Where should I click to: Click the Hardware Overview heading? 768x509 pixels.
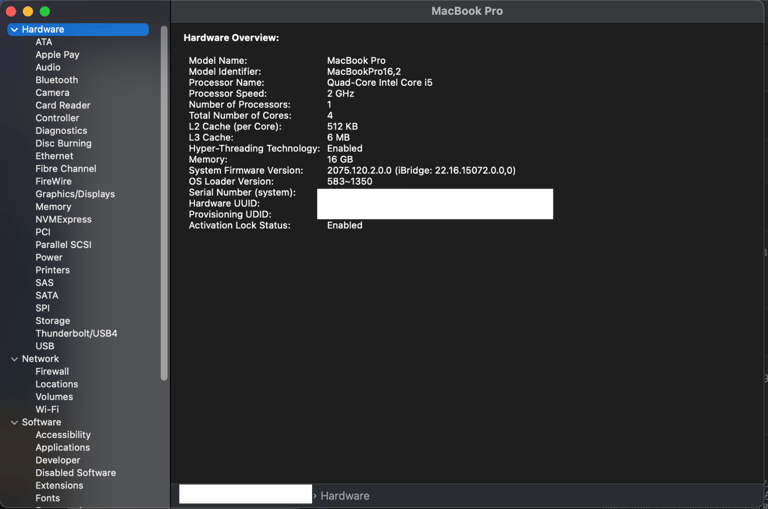[x=231, y=38]
